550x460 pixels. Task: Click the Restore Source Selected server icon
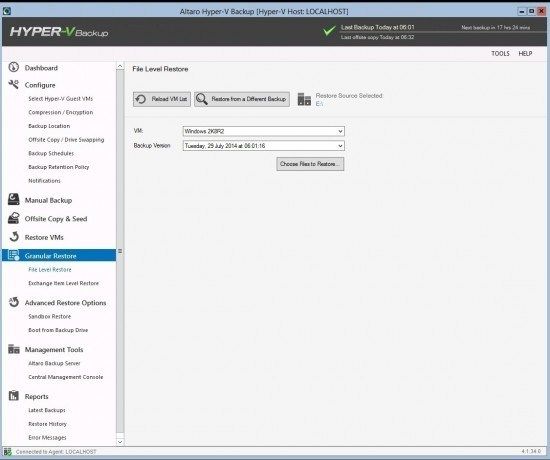pyautogui.click(x=304, y=99)
